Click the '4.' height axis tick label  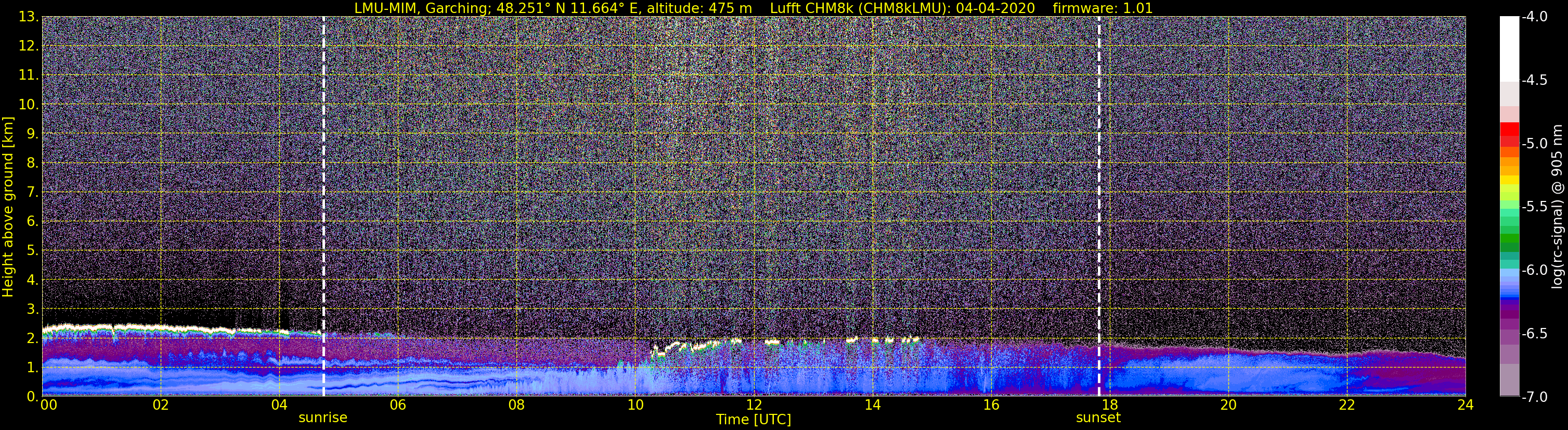32,280
